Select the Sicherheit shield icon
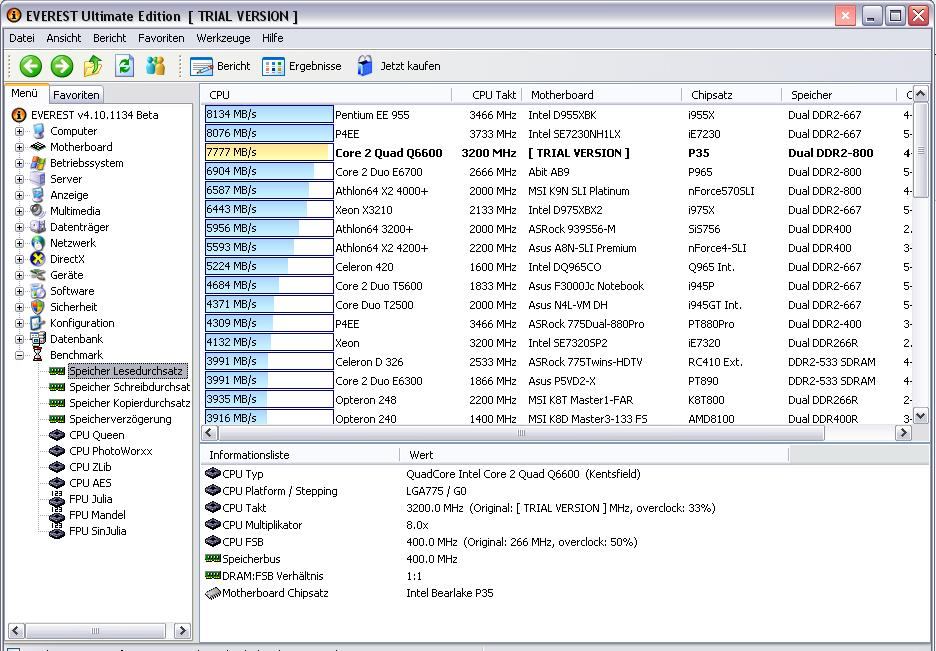 click(x=38, y=307)
